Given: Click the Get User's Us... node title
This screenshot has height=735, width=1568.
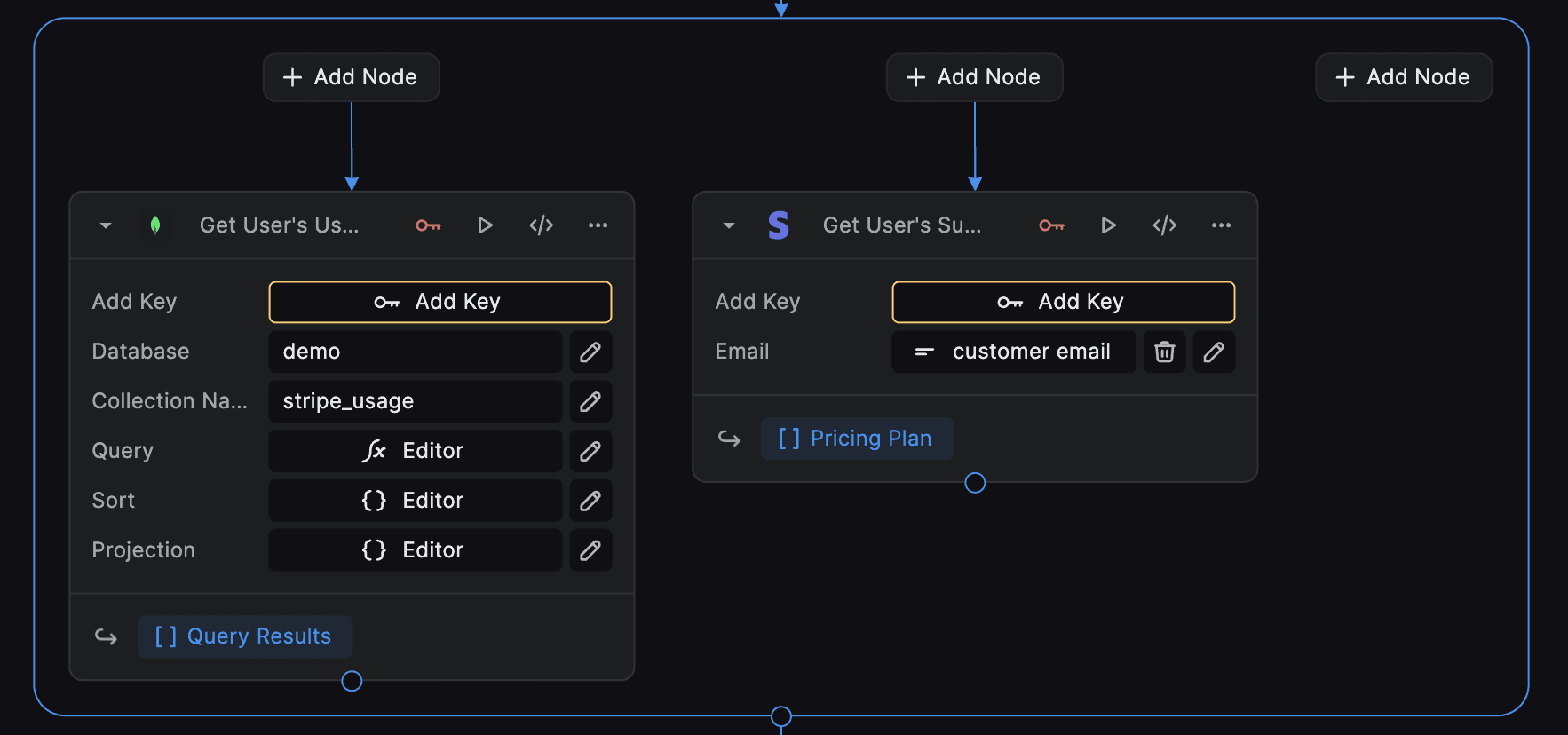Looking at the screenshot, I should point(280,225).
